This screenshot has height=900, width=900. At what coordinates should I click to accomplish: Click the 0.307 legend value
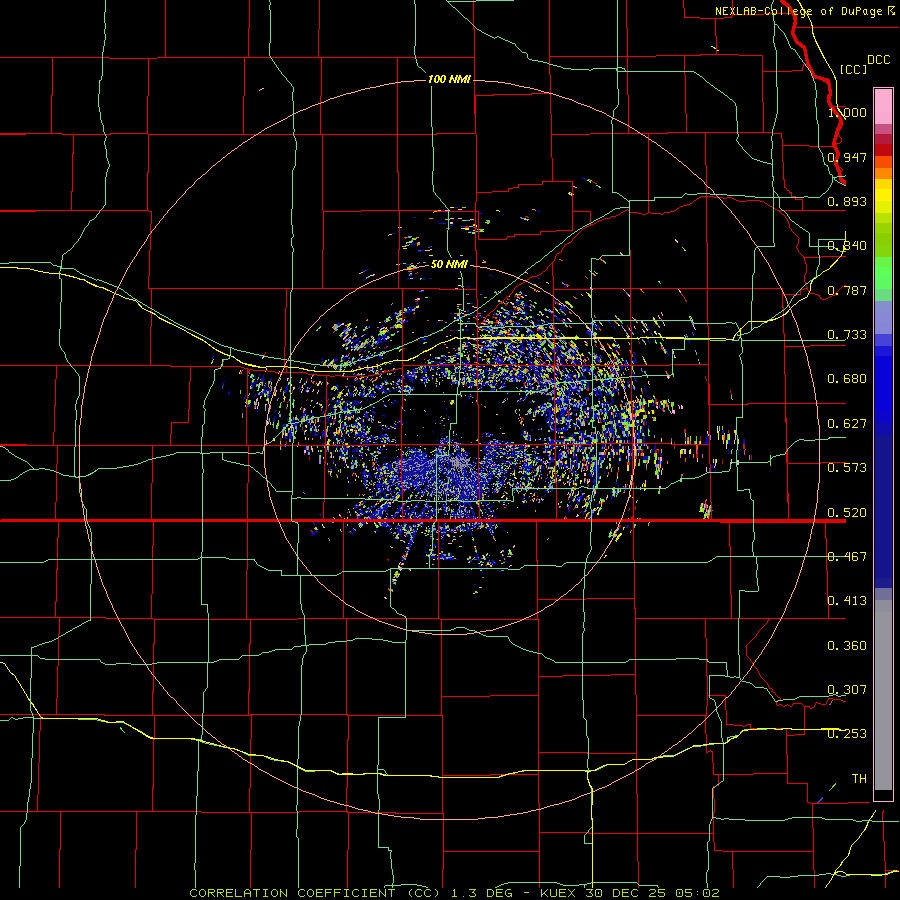(x=847, y=690)
